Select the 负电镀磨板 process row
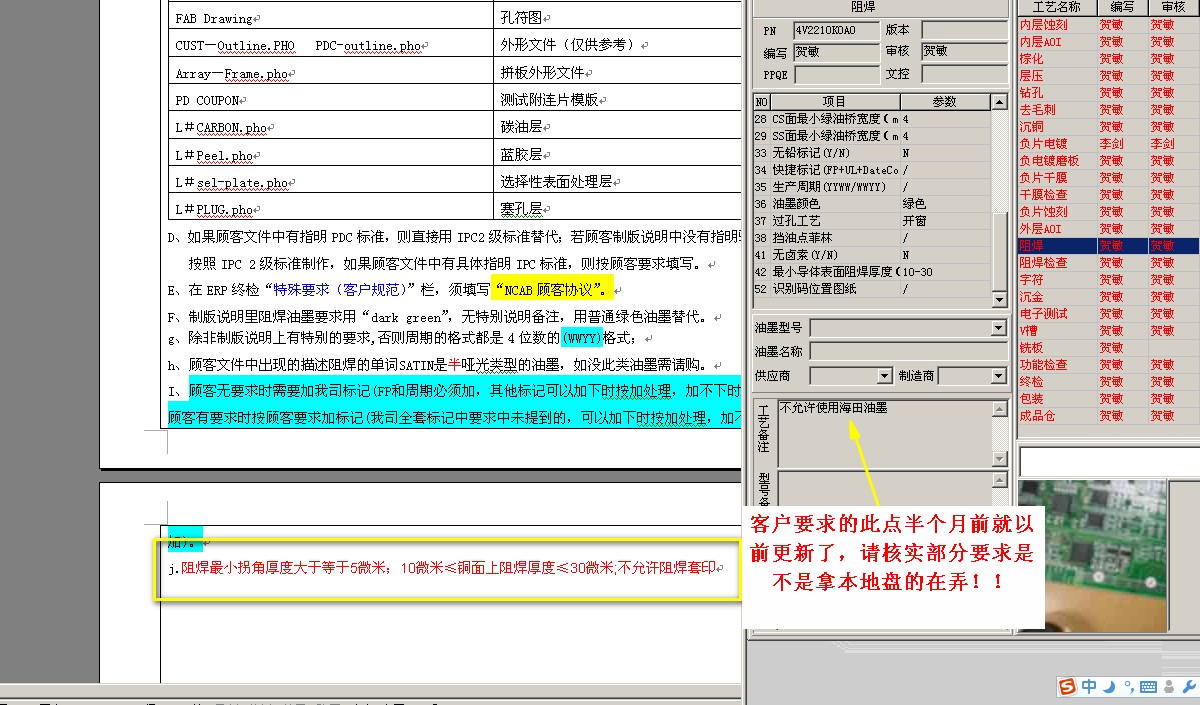This screenshot has height=705, width=1200. coord(1107,160)
